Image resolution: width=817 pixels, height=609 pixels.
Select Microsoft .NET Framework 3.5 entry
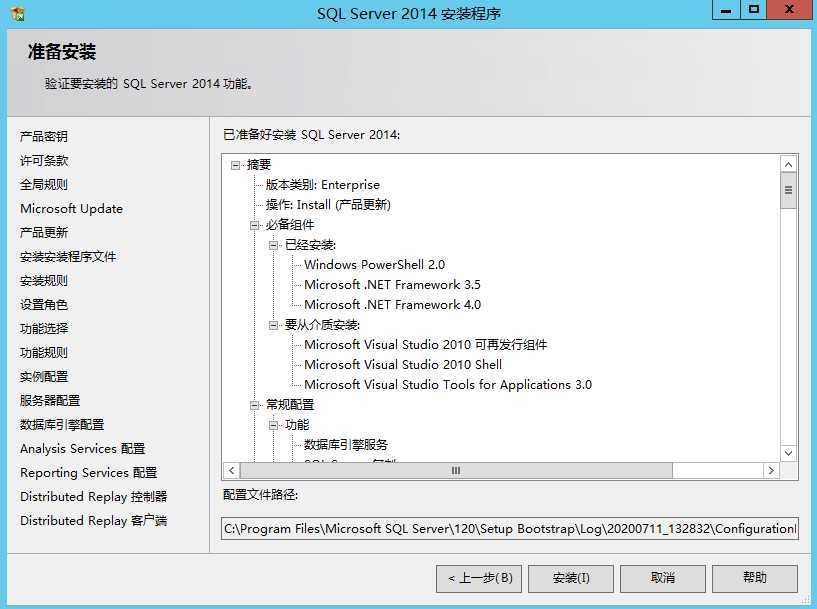pos(392,285)
